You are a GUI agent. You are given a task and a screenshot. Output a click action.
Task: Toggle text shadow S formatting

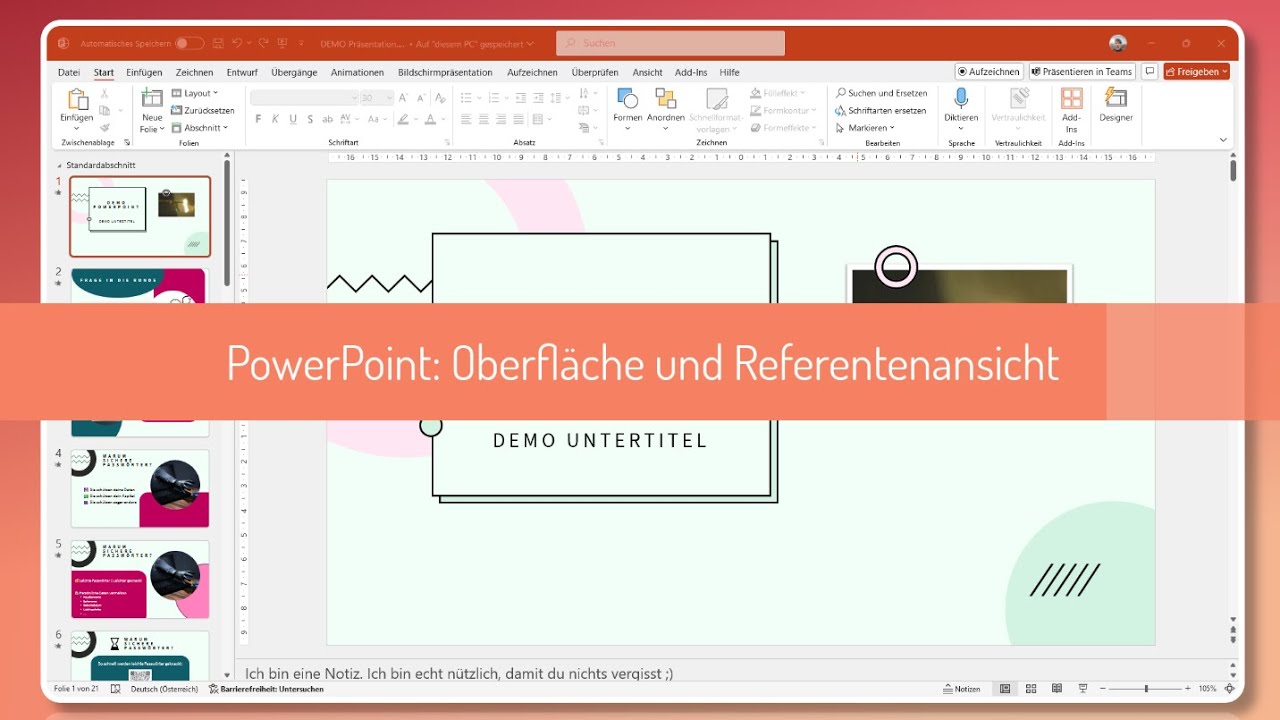(310, 119)
